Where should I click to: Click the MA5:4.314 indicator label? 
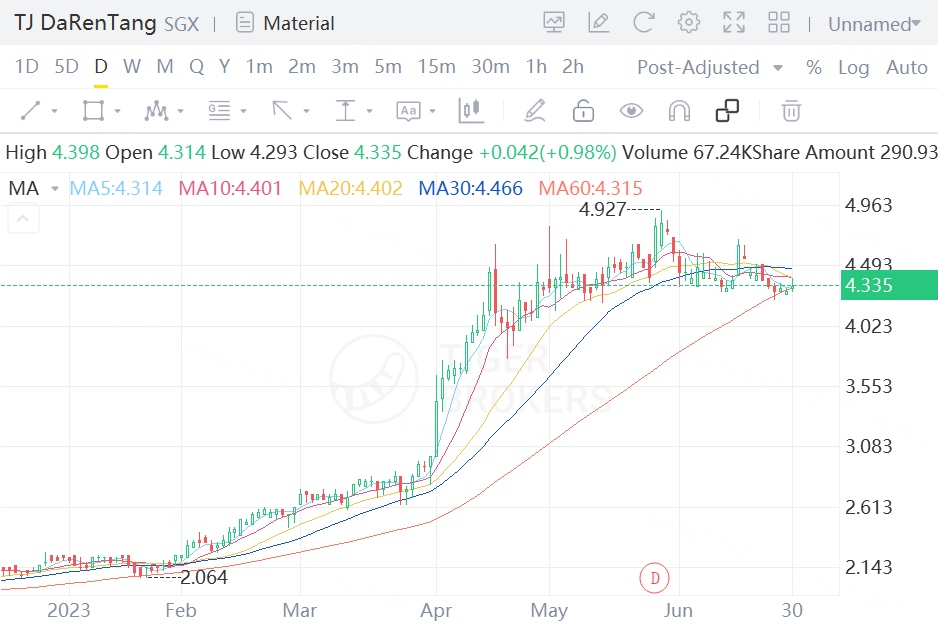coord(116,188)
